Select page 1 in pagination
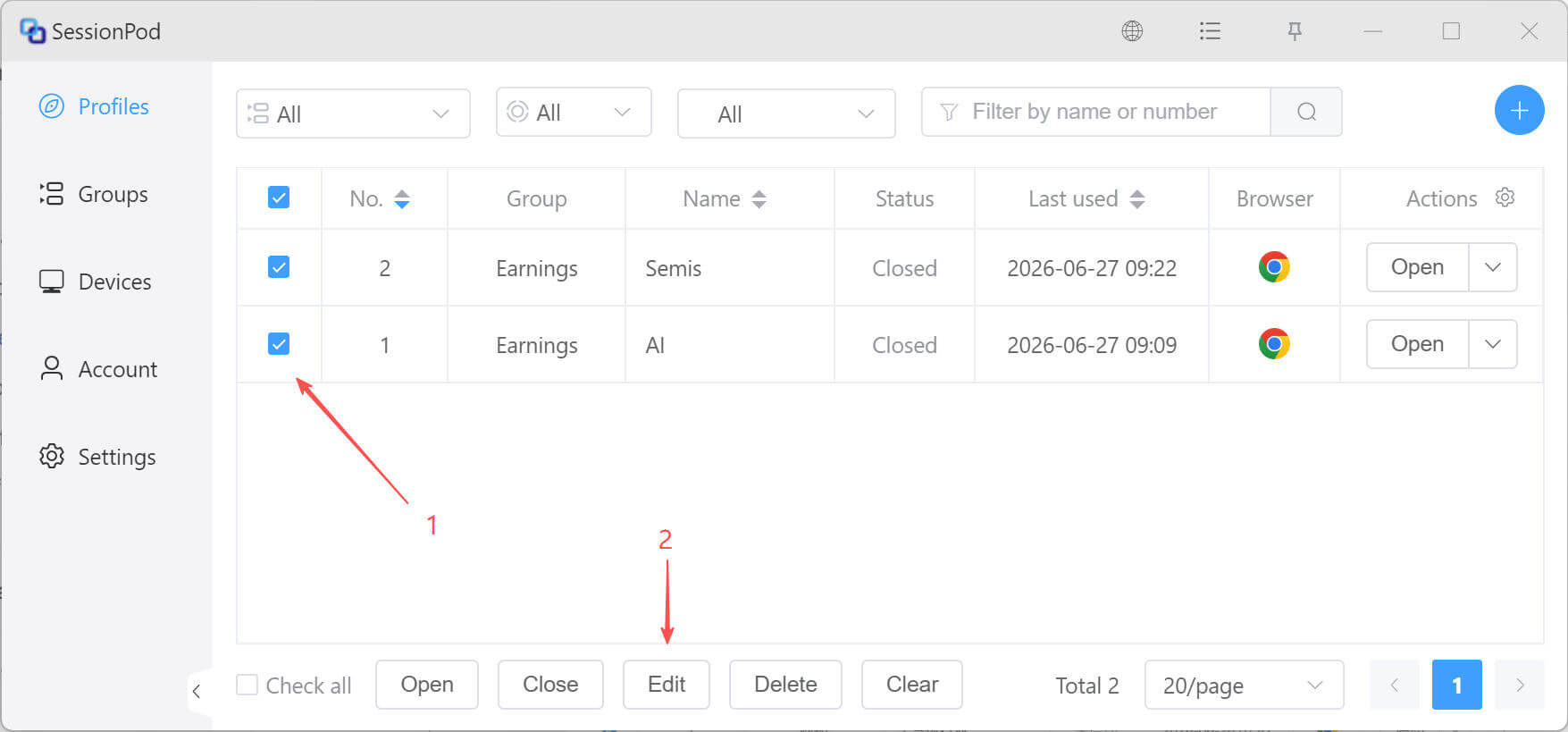The image size is (1568, 732). coord(1456,685)
